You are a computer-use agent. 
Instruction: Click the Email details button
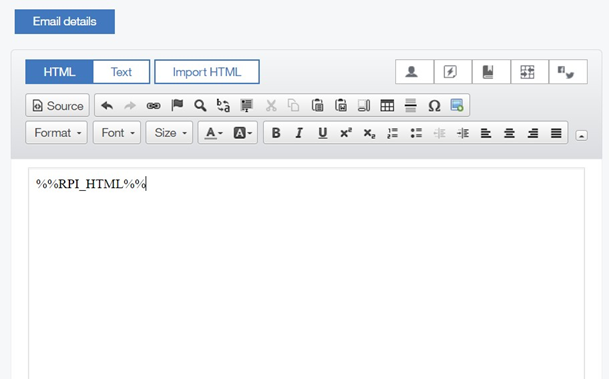(65, 21)
